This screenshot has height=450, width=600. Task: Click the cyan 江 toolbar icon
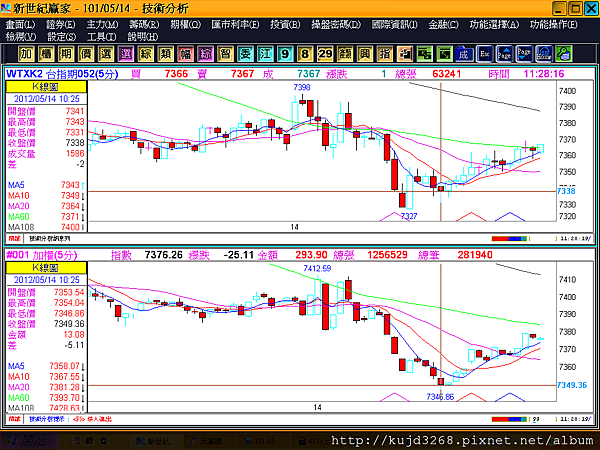[265, 54]
